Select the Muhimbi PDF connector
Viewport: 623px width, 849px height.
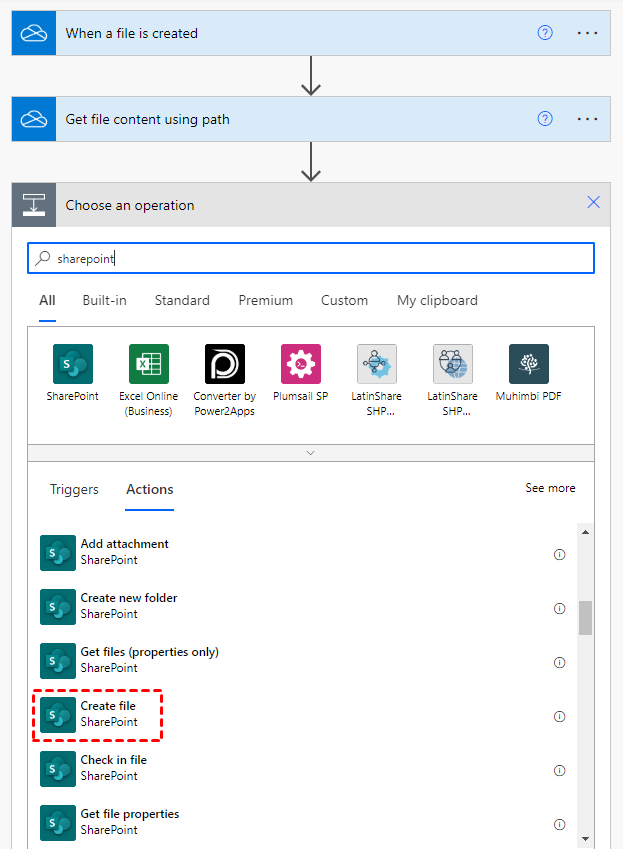(528, 373)
